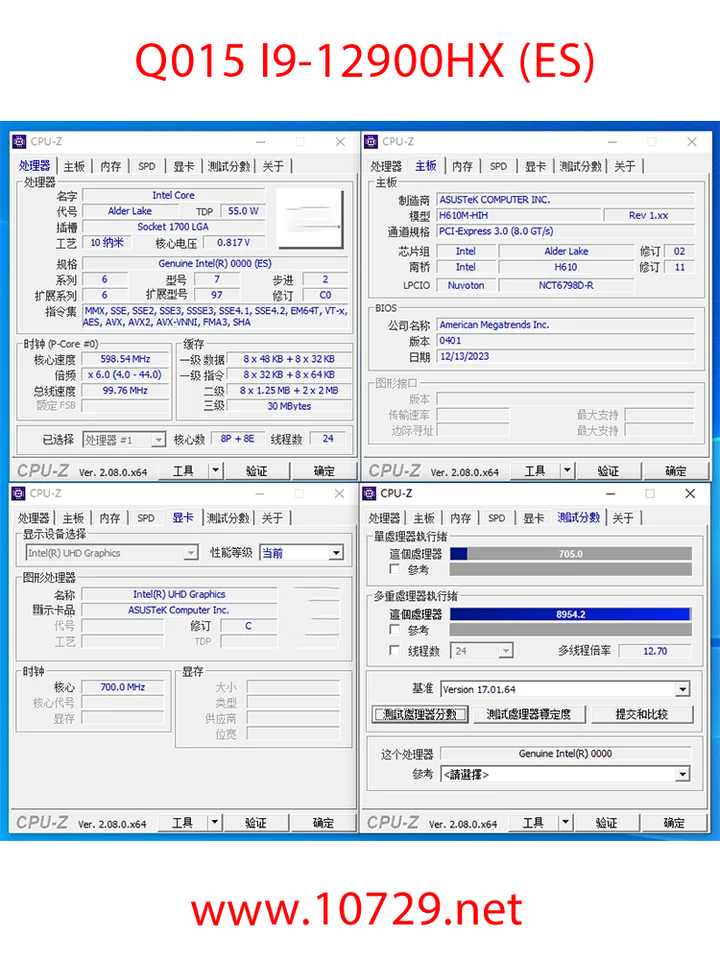Screen dimensions: 720x960
Task: Switch to 显卡 tab in mainboard window
Action: pyautogui.click(x=535, y=166)
